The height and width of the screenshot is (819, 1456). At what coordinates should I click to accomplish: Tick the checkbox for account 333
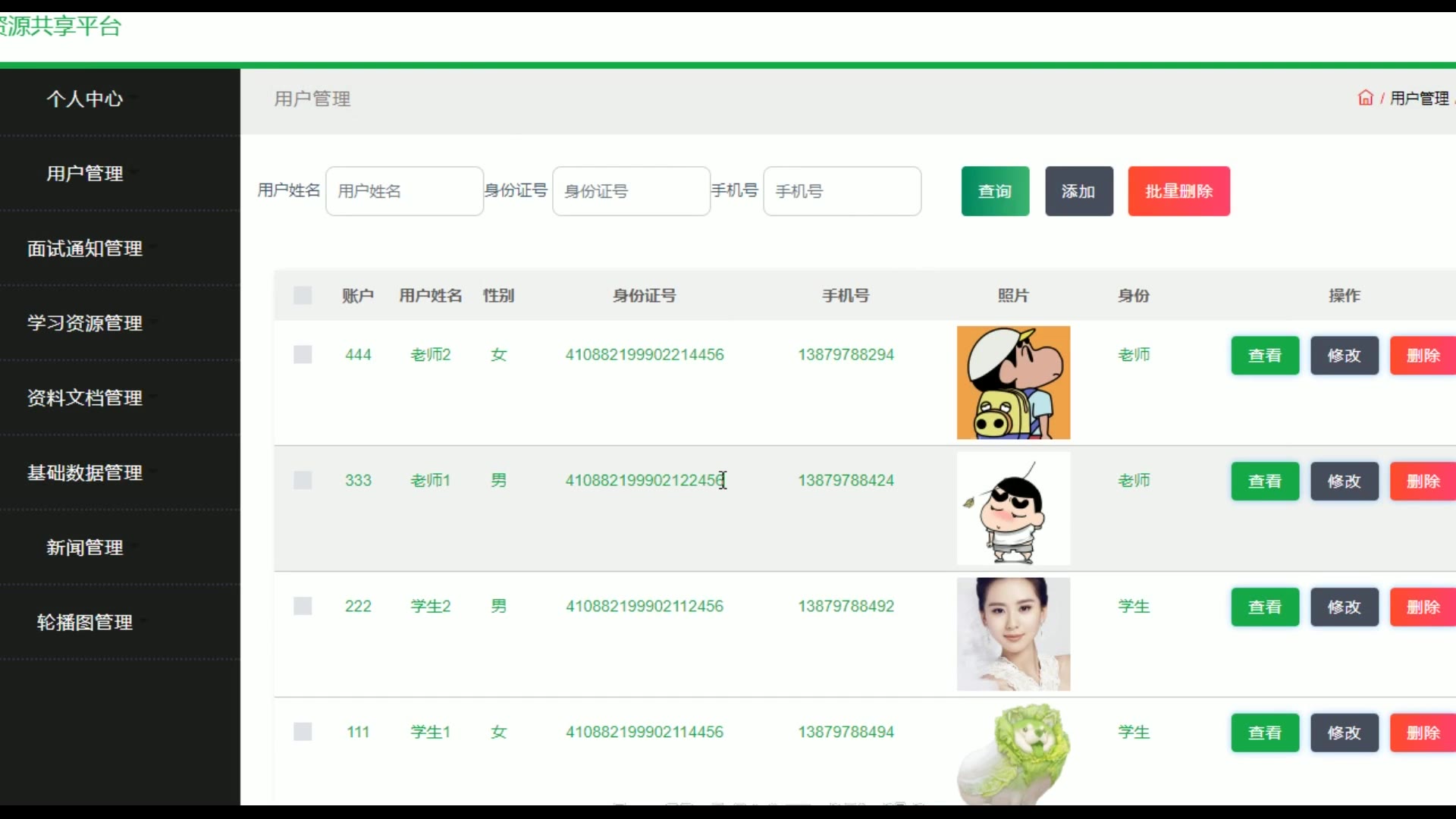click(303, 481)
